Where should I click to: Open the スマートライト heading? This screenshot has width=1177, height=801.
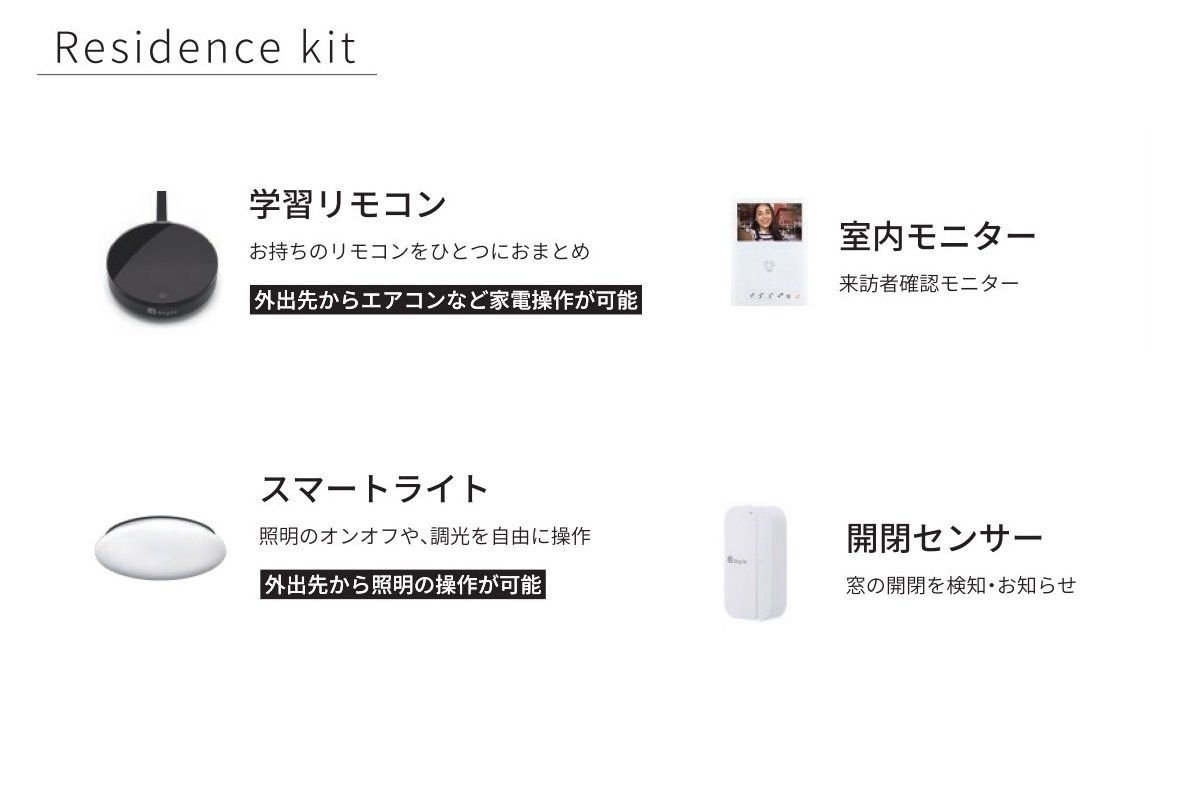tap(374, 489)
